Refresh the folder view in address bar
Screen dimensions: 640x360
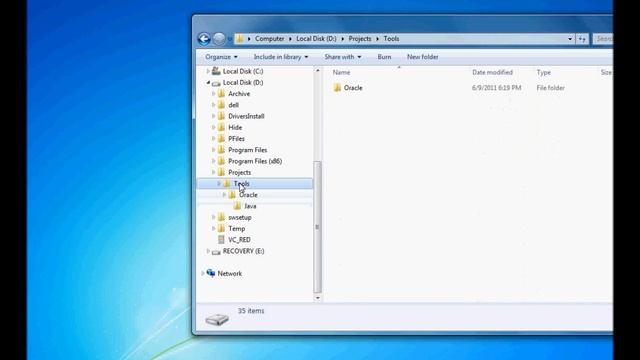[582, 39]
